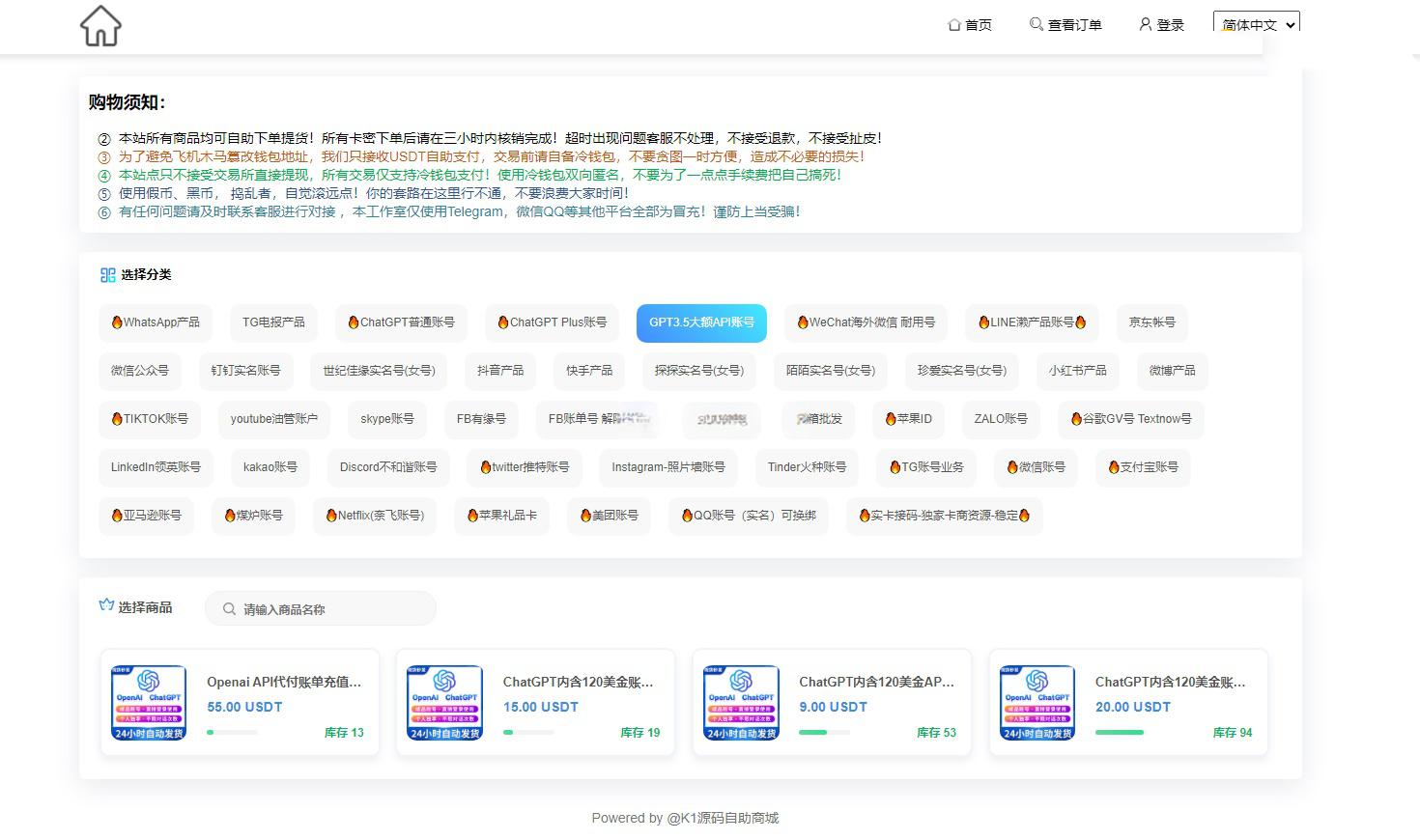The image size is (1420, 840).
Task: Open ChatGPT内含120美金AP product title
Action: pyautogui.click(x=876, y=682)
